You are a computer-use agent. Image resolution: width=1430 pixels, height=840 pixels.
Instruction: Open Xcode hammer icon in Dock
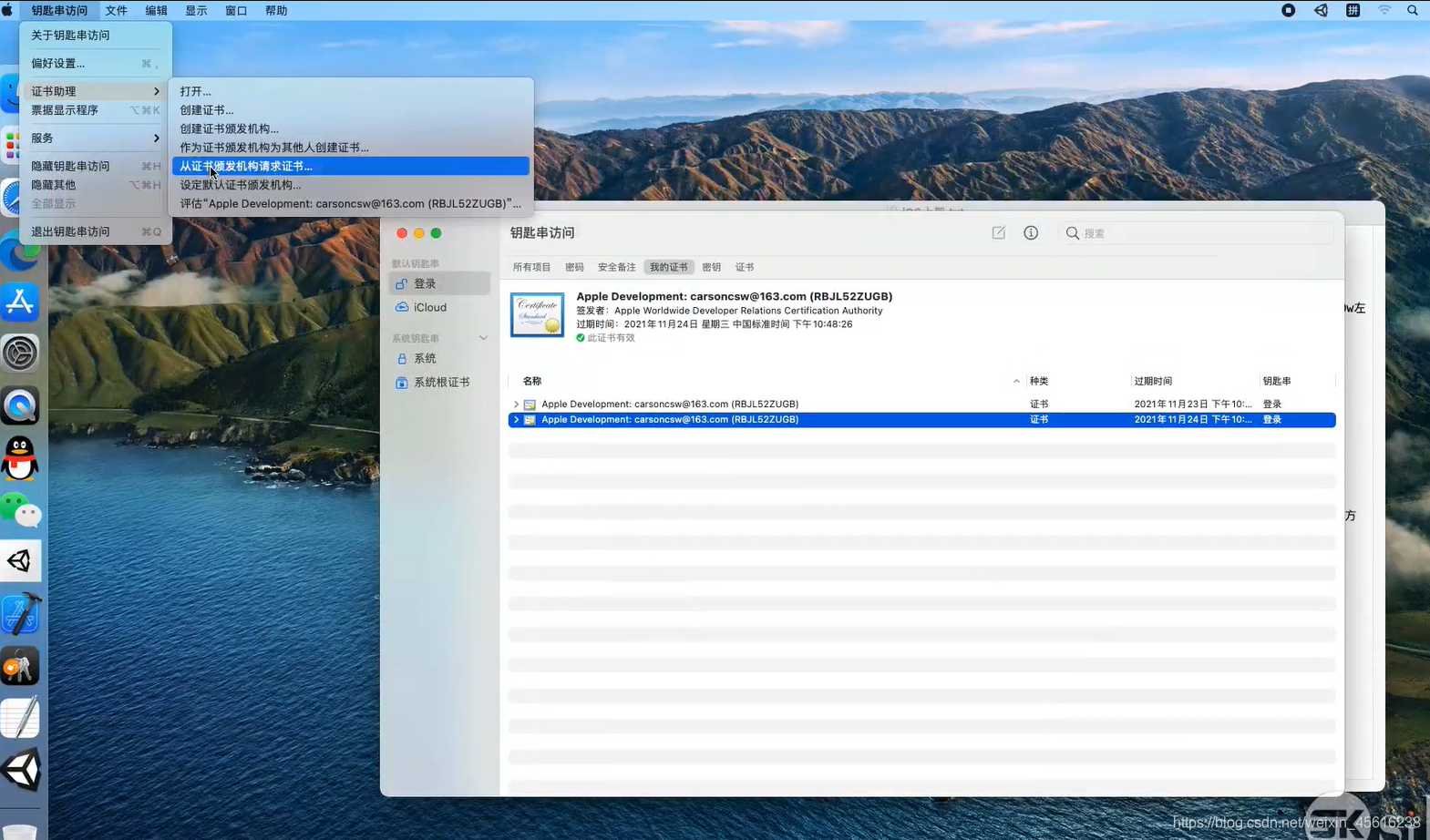20,614
